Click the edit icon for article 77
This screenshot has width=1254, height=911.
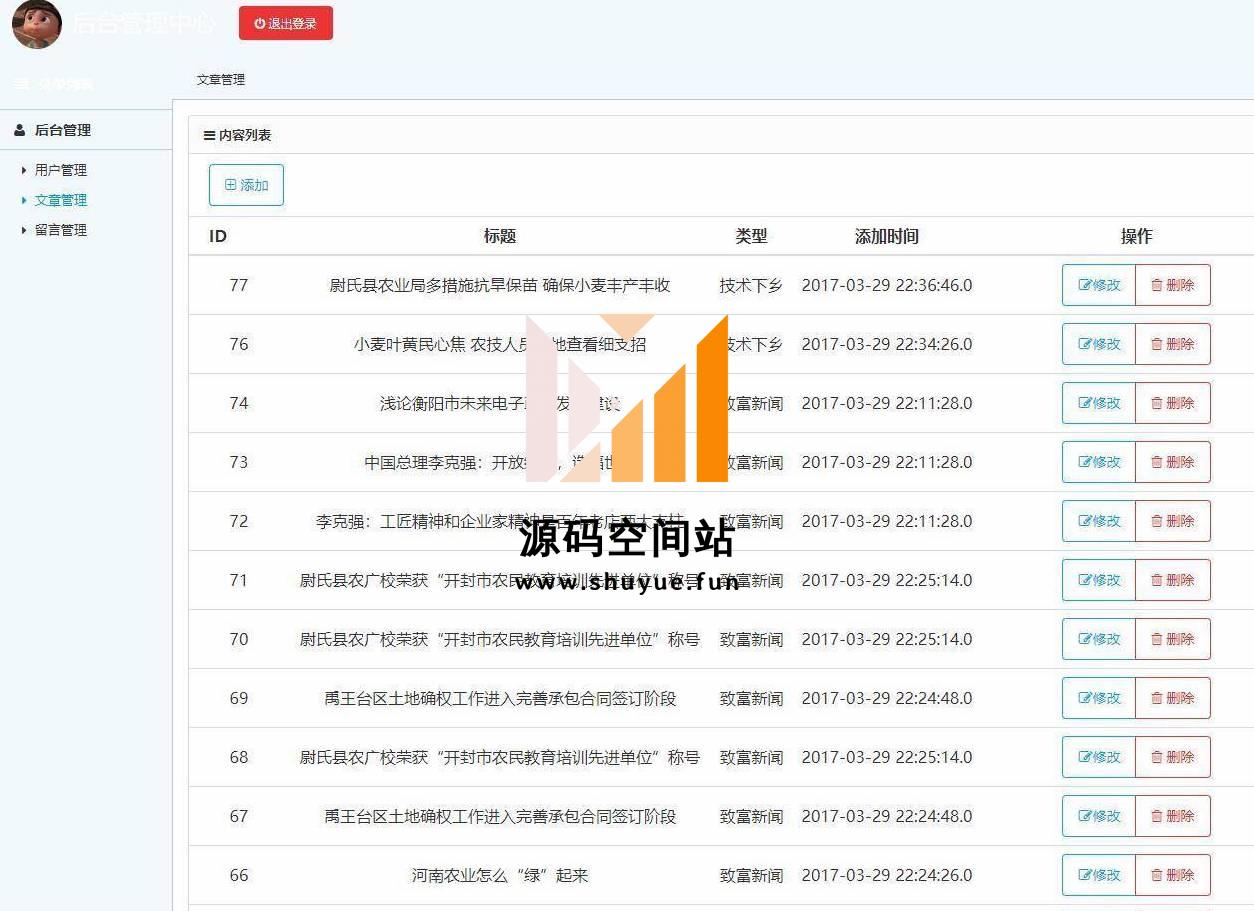1085,285
